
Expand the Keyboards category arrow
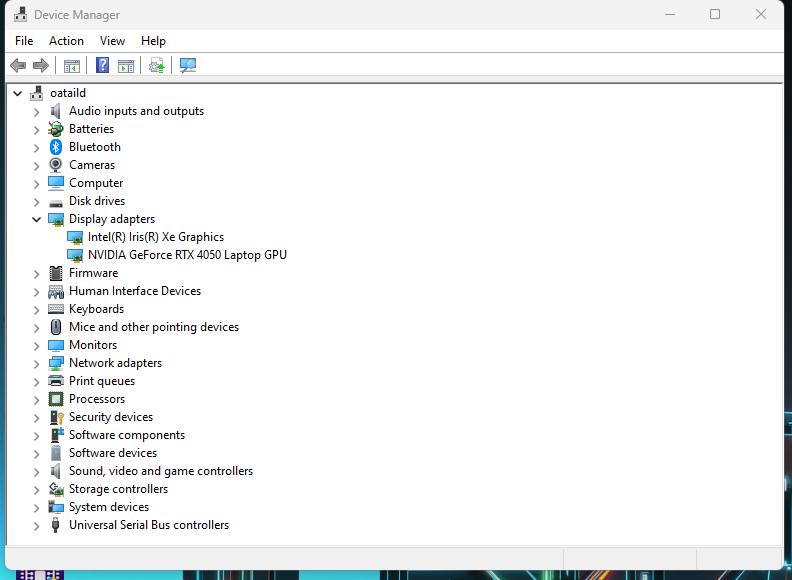pos(36,310)
